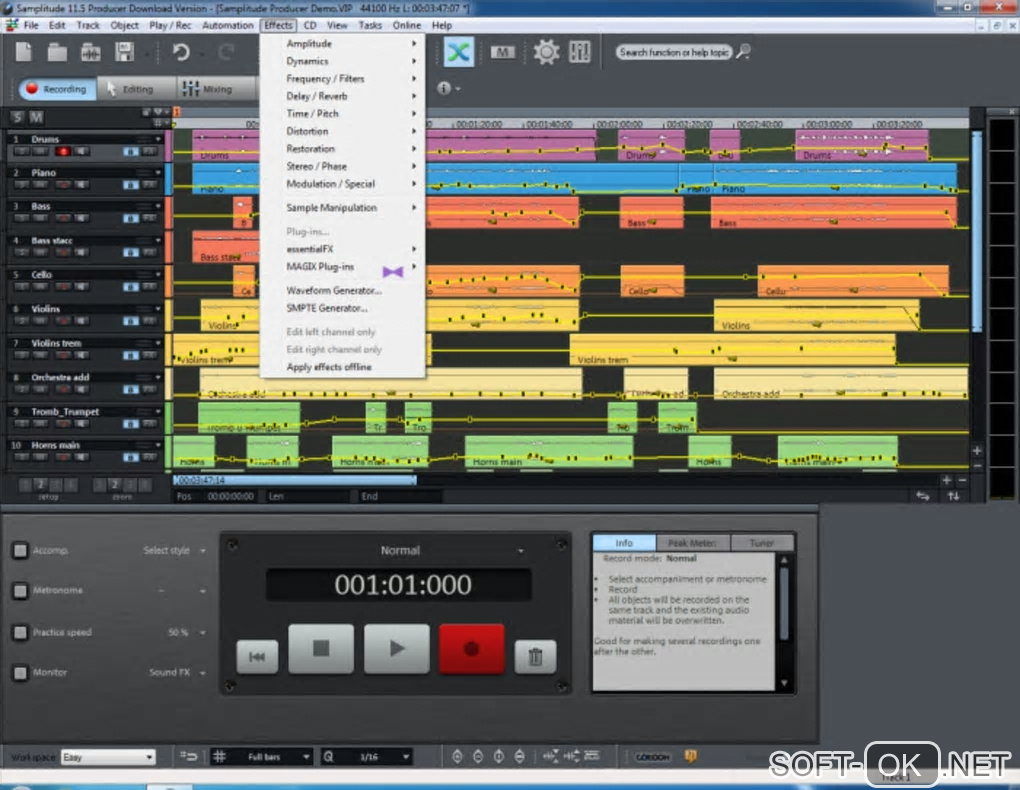Click the magnifier icon next to search box

(744, 51)
